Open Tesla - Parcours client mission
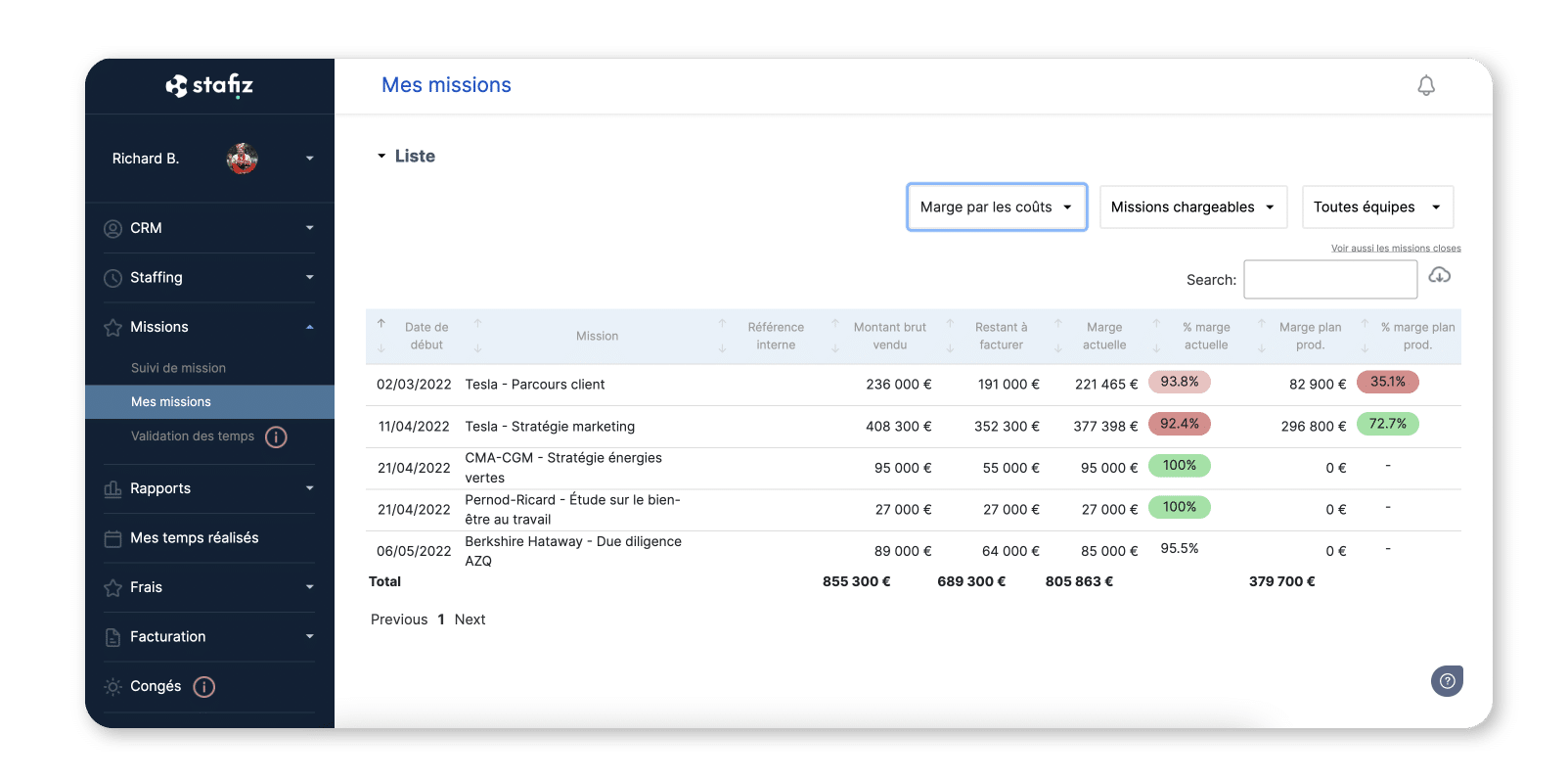 coord(535,385)
